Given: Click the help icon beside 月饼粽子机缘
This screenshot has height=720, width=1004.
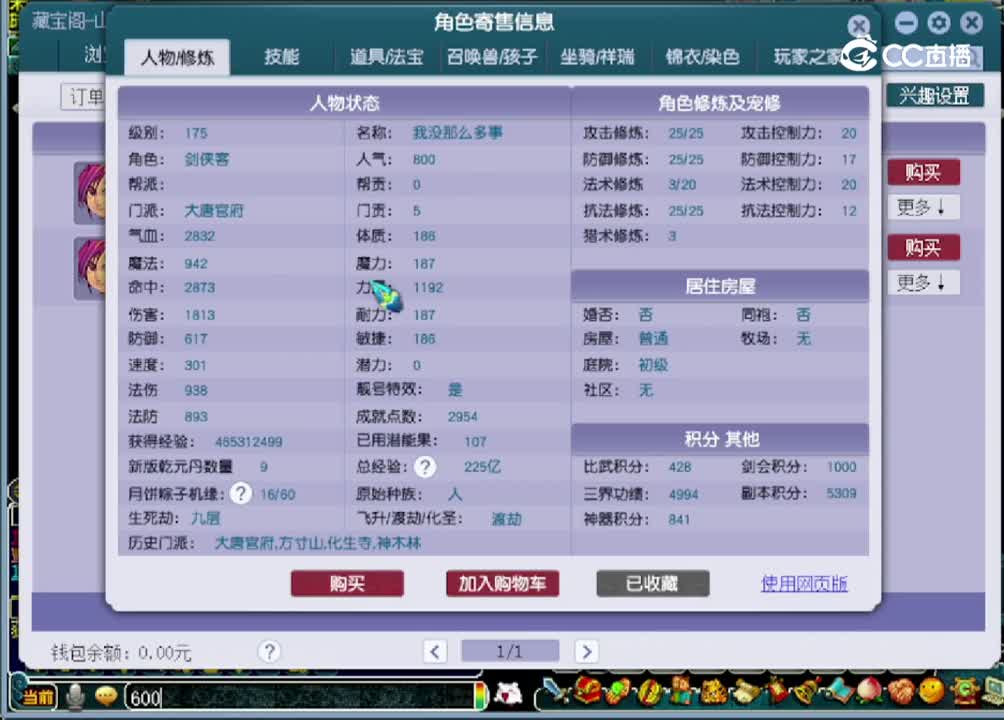Looking at the screenshot, I should pyautogui.click(x=240, y=492).
